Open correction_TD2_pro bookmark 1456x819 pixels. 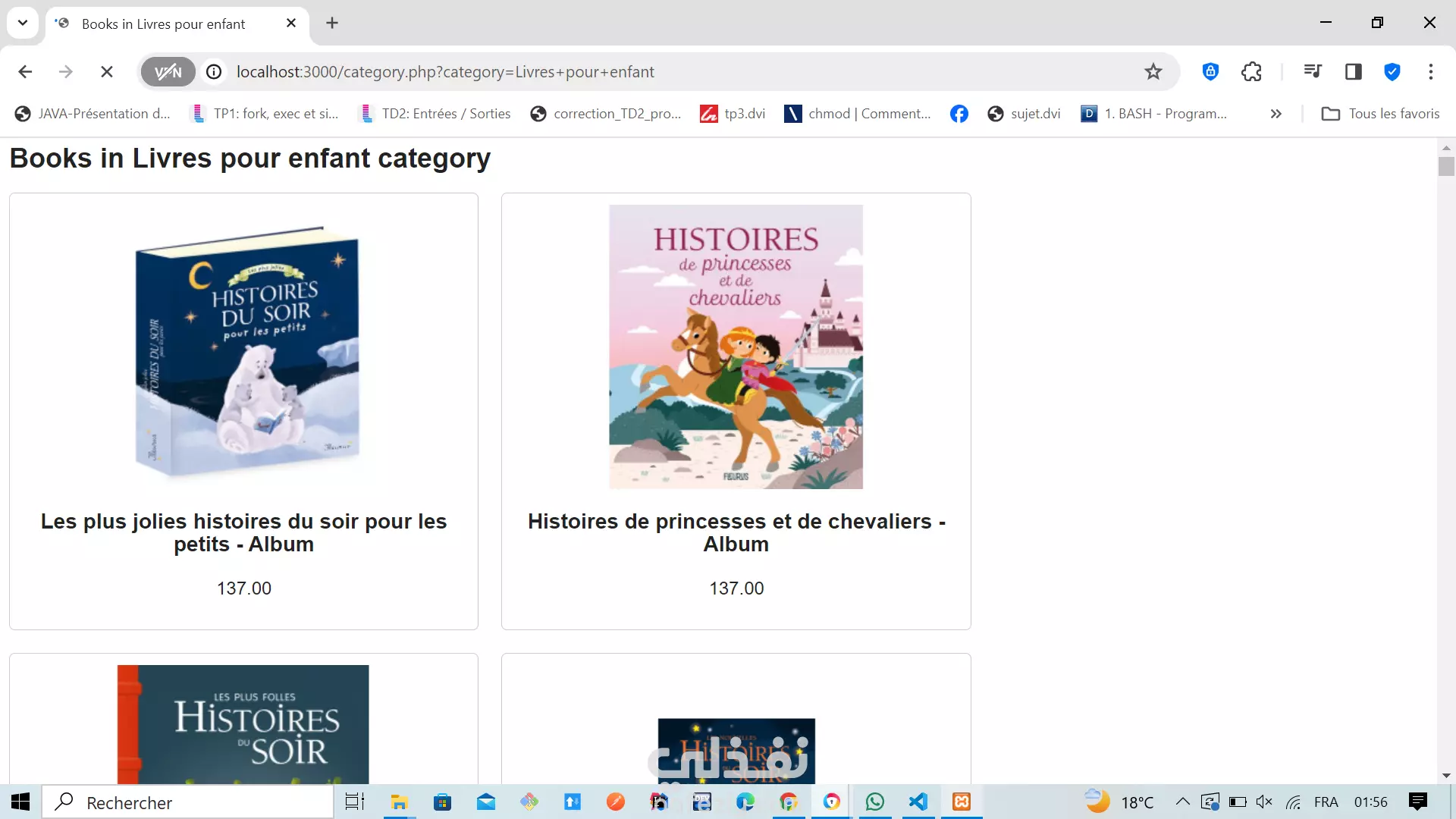click(606, 114)
